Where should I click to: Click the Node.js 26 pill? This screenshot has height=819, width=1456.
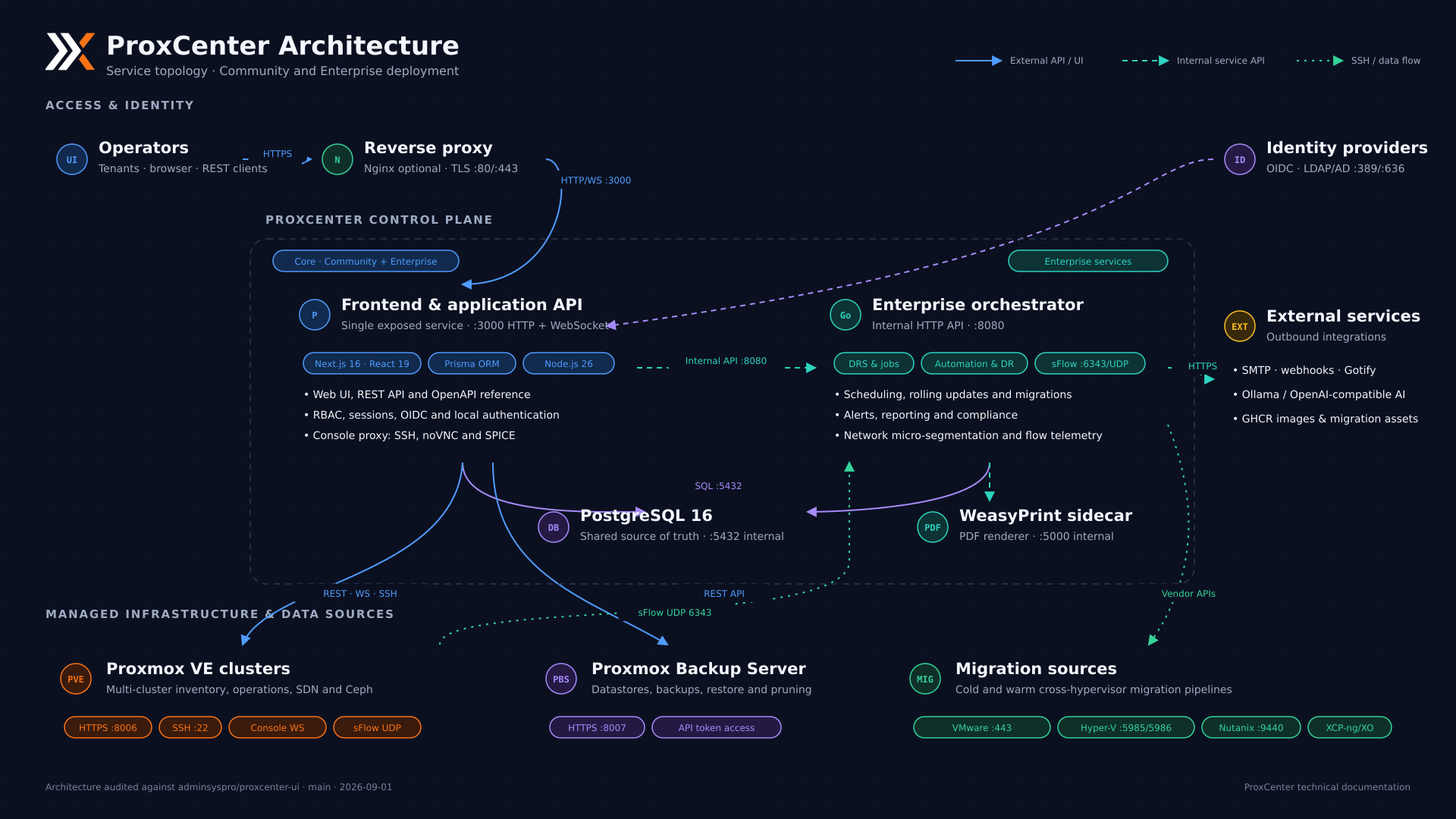[569, 363]
